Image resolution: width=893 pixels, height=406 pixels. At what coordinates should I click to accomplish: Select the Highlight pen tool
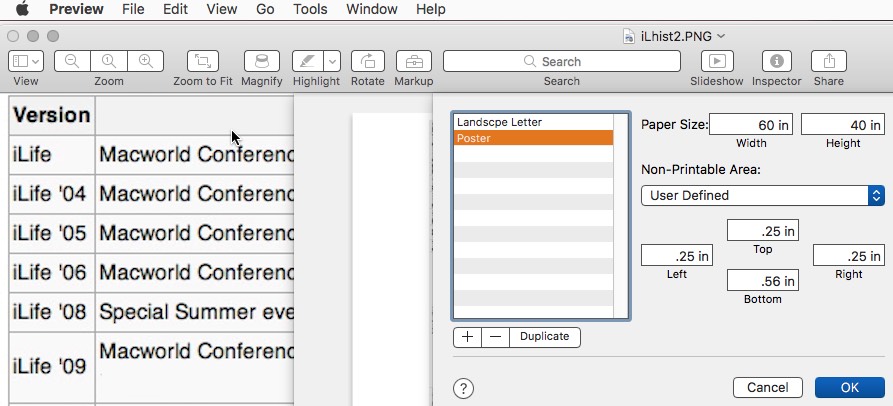point(308,61)
